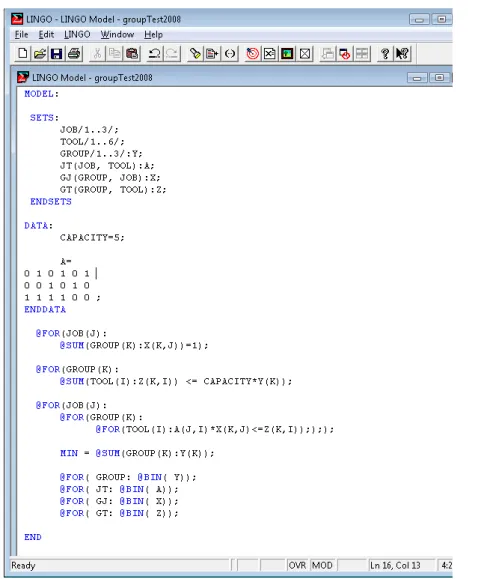
Task: Click the data row 0 1 0 1 0 1
Action: [57, 274]
